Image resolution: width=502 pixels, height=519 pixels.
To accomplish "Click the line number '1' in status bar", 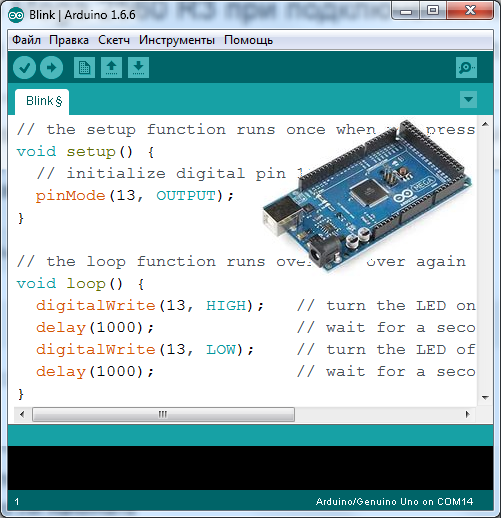I will (17, 502).
